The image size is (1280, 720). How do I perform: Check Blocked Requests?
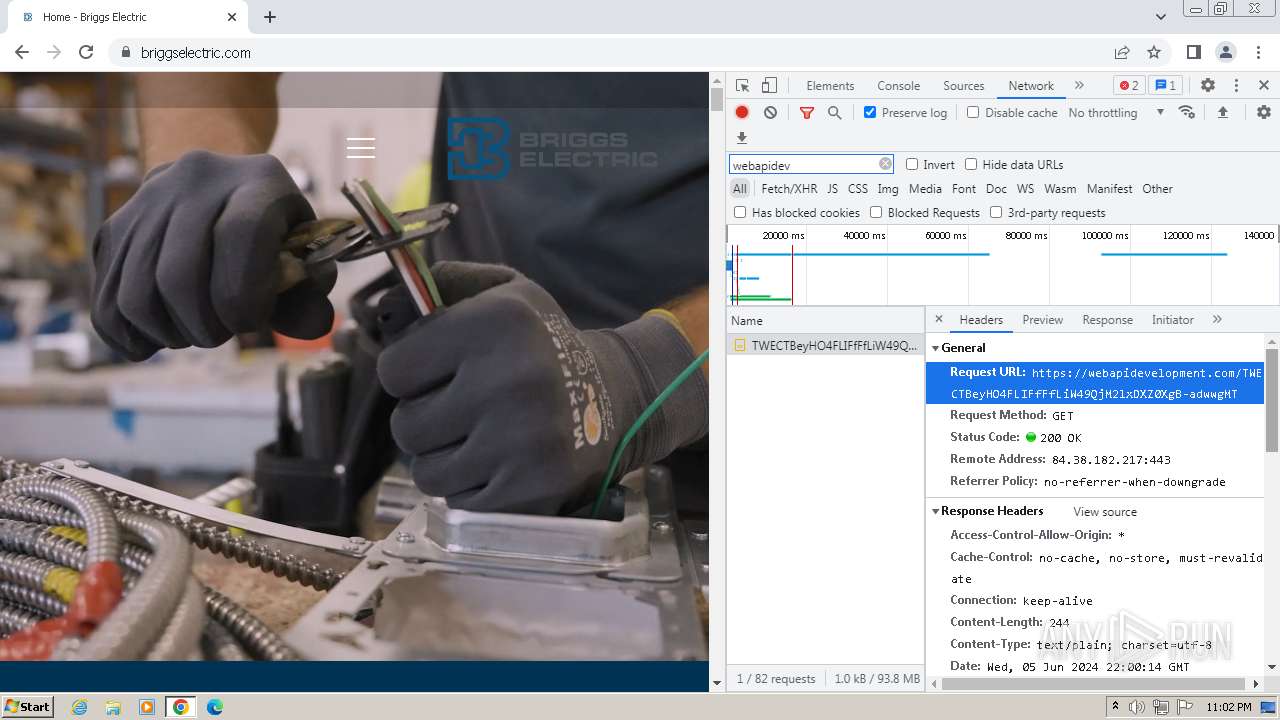[876, 212]
